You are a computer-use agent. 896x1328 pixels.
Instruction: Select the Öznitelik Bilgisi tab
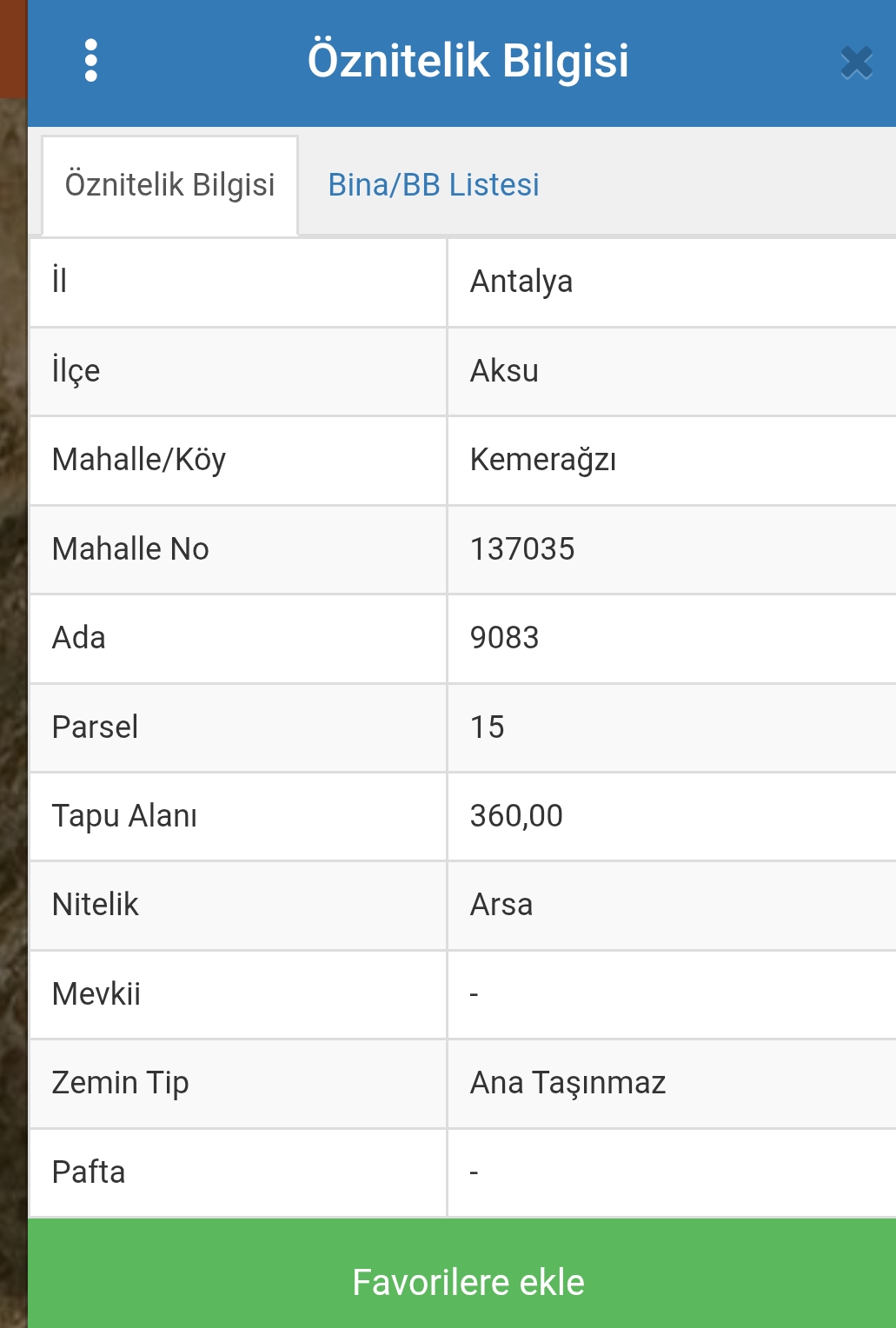click(170, 185)
